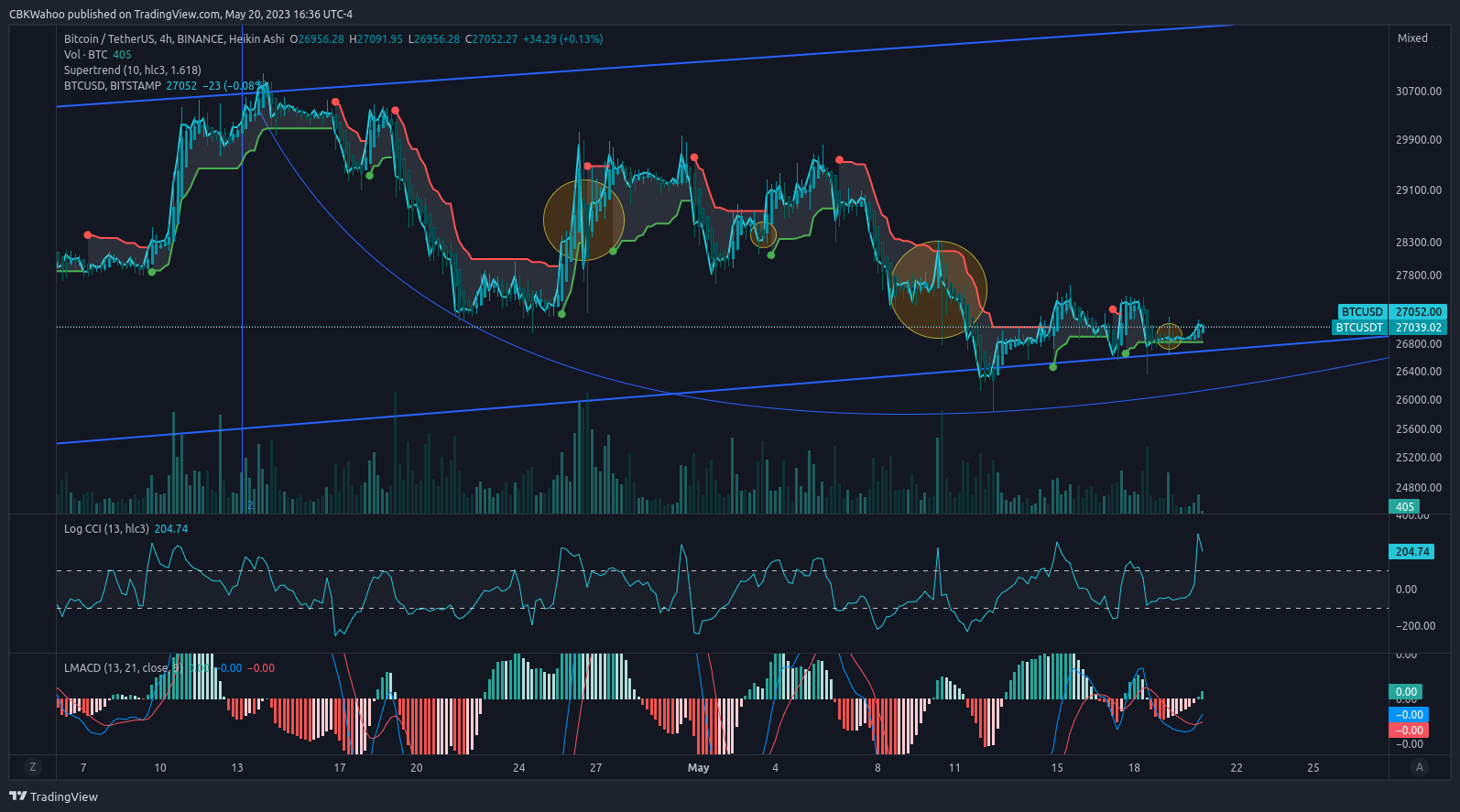Click the '27' date on time axis
The image size is (1460, 812).
[596, 768]
